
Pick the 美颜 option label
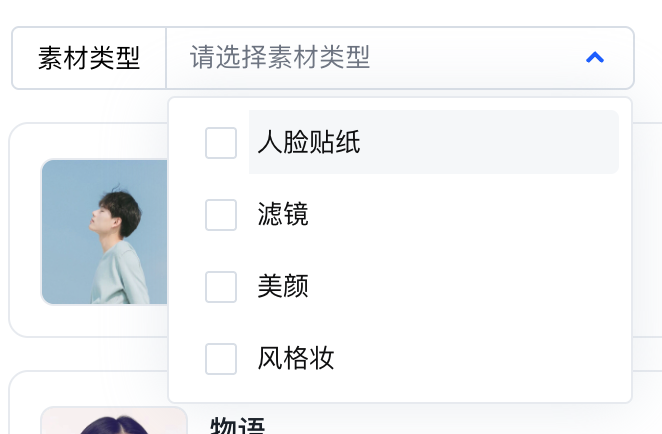click(283, 287)
